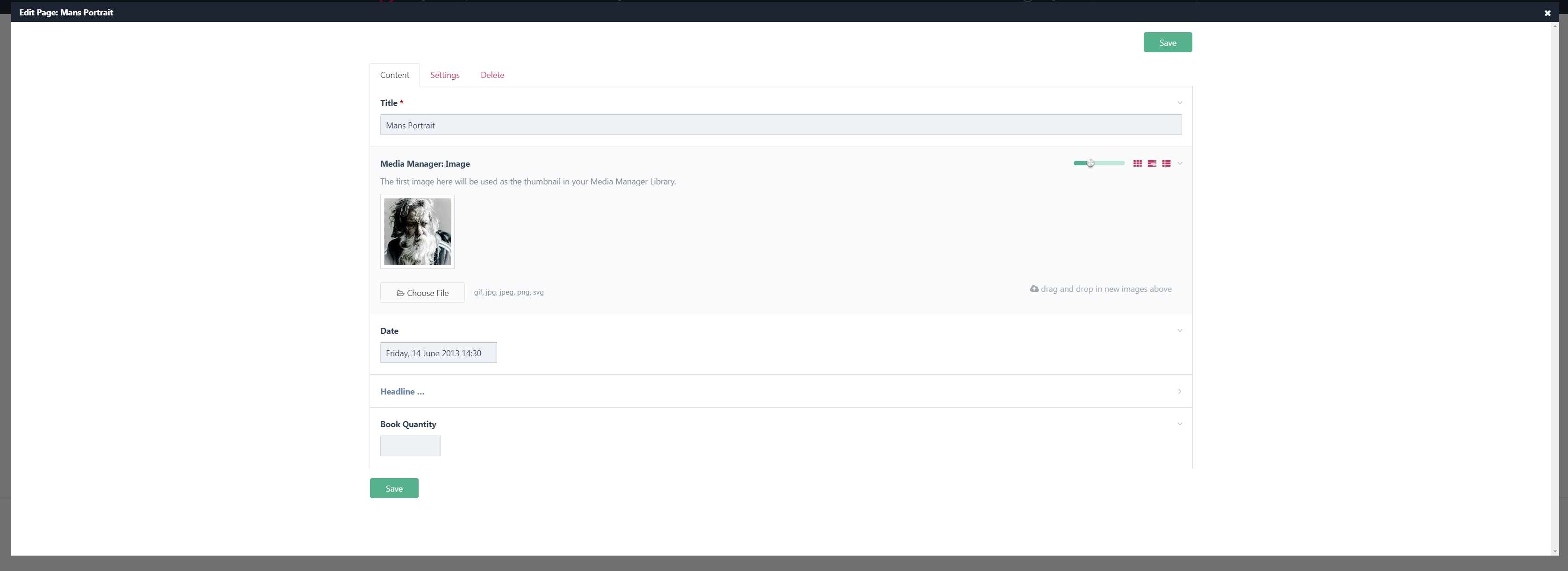
Task: Click the 'gif, jpg, jpeg, png, svg' text
Action: point(509,292)
